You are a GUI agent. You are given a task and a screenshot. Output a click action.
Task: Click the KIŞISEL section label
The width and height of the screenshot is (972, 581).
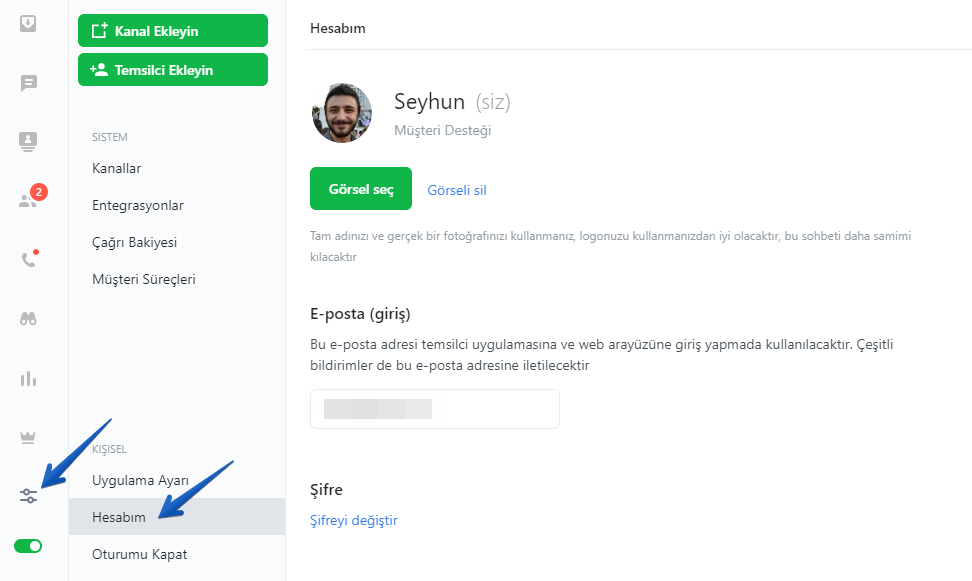(109, 449)
